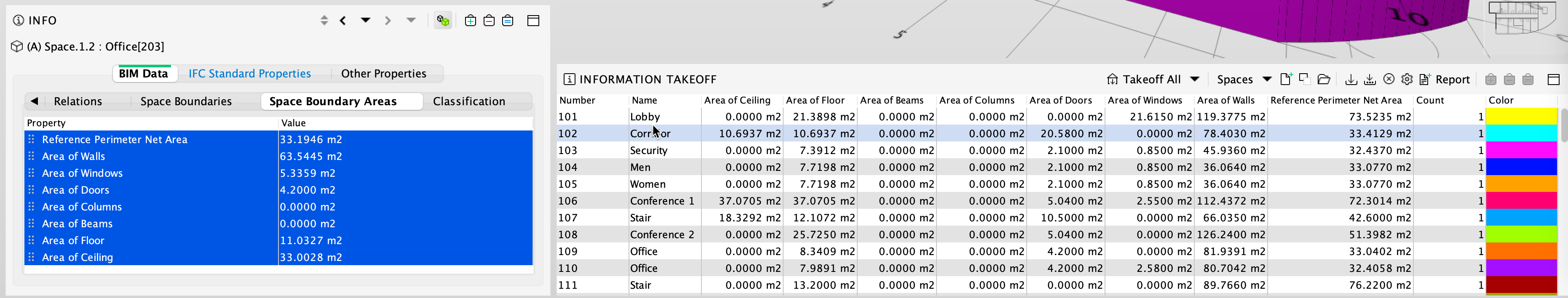Toggle the green cube selection sync button
1568x298 pixels.
coord(443,21)
